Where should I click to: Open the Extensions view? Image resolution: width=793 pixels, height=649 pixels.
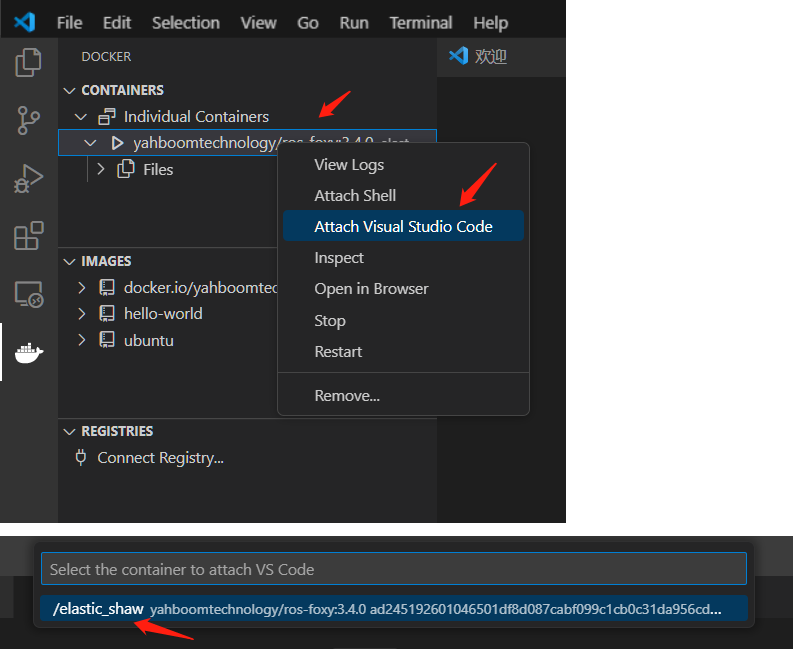(28, 236)
